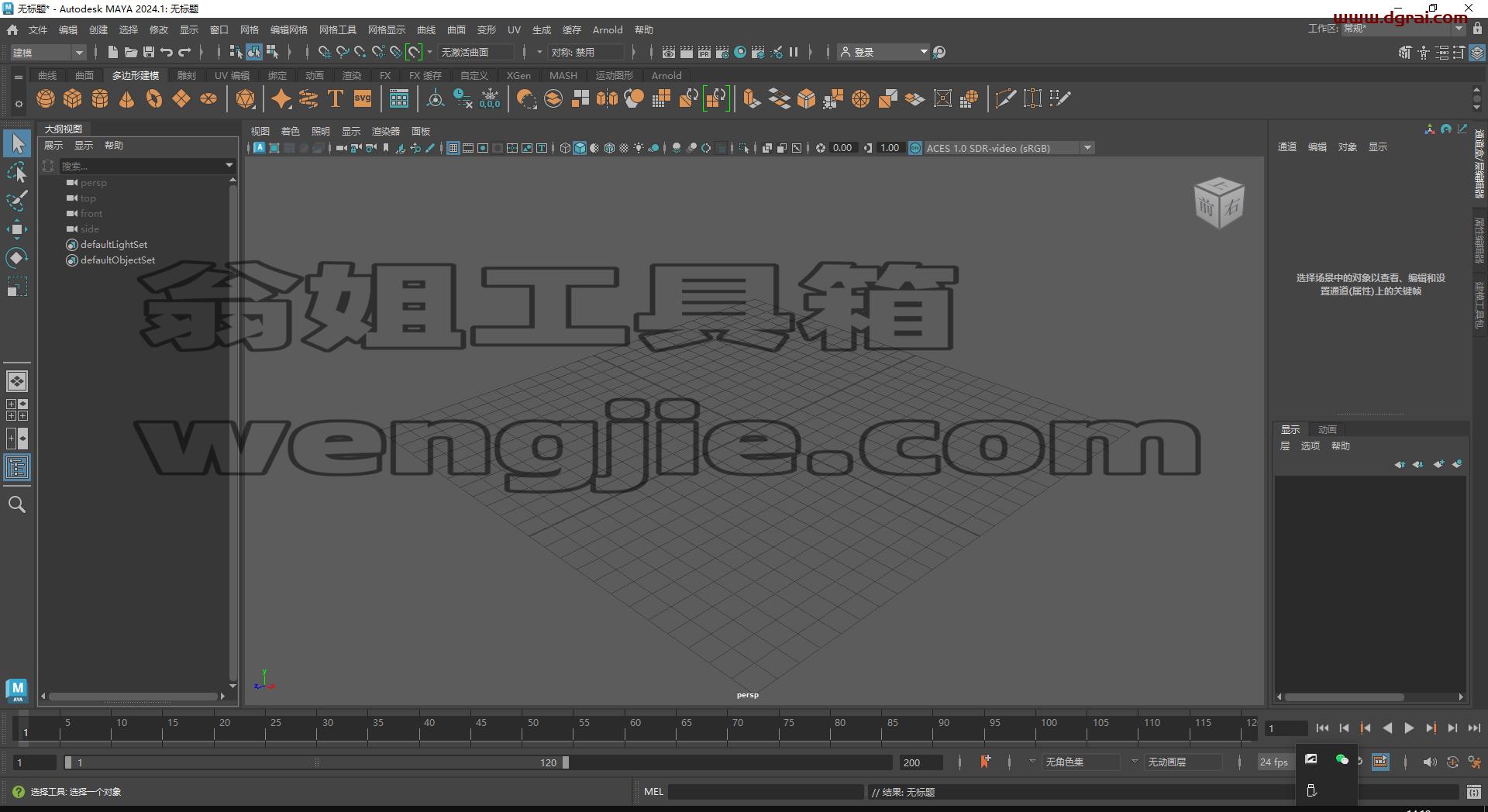Open ACES 1.0 SDR-video view transform dropdown
The height and width of the screenshot is (812, 1488).
(1009, 148)
